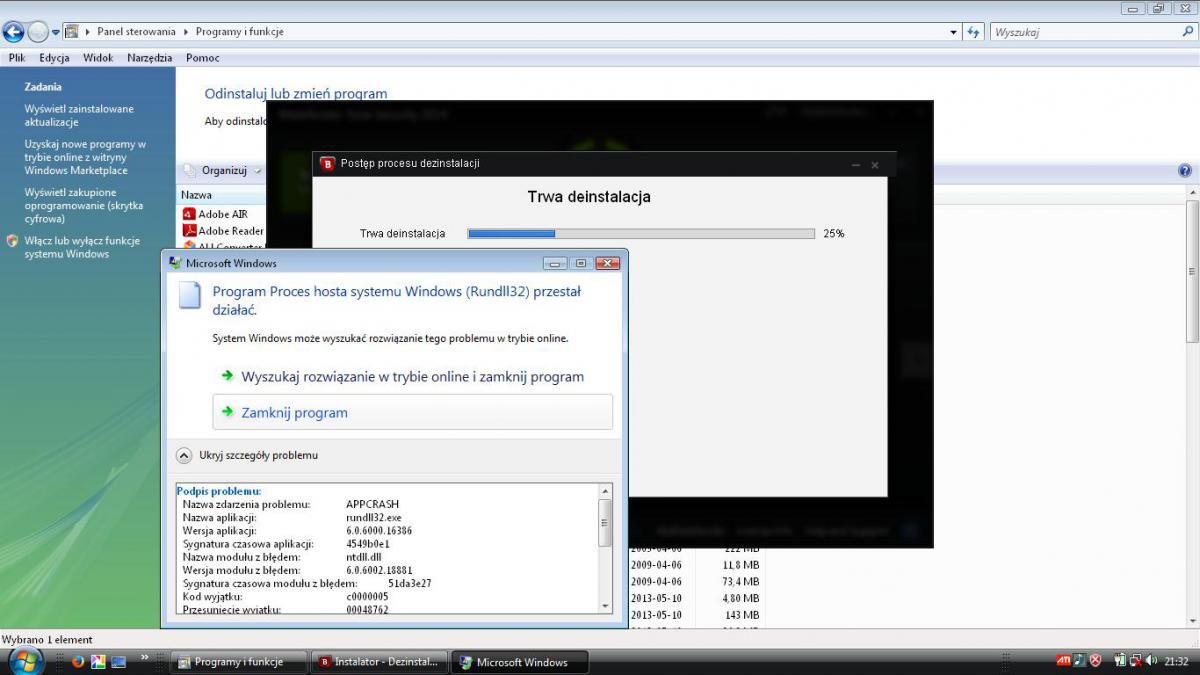This screenshot has width=1200, height=675.
Task: Click the 11,8 MB size cell
Action: [x=740, y=565]
